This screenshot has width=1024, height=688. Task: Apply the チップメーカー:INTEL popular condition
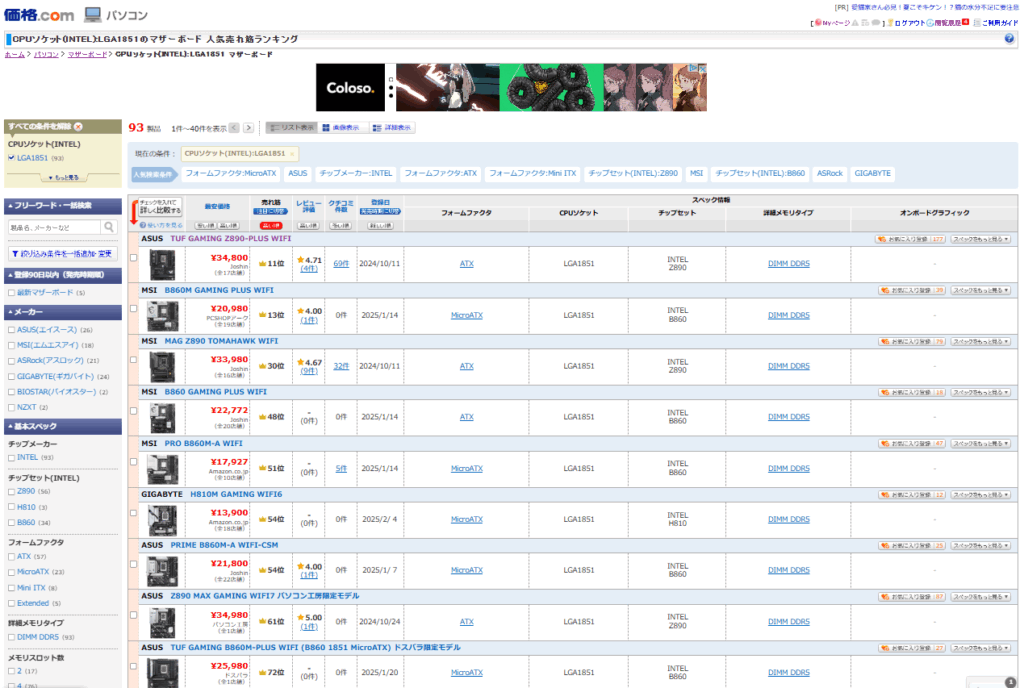[x=356, y=174]
